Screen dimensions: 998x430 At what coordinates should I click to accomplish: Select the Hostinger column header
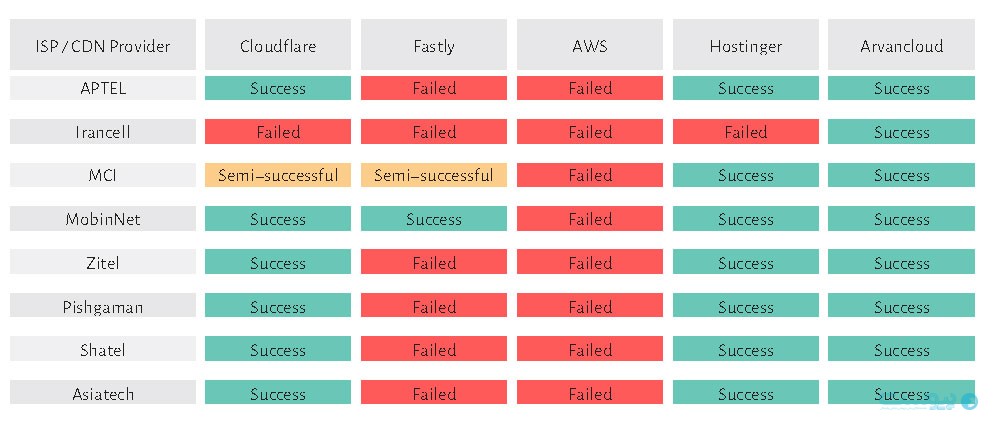click(x=745, y=45)
